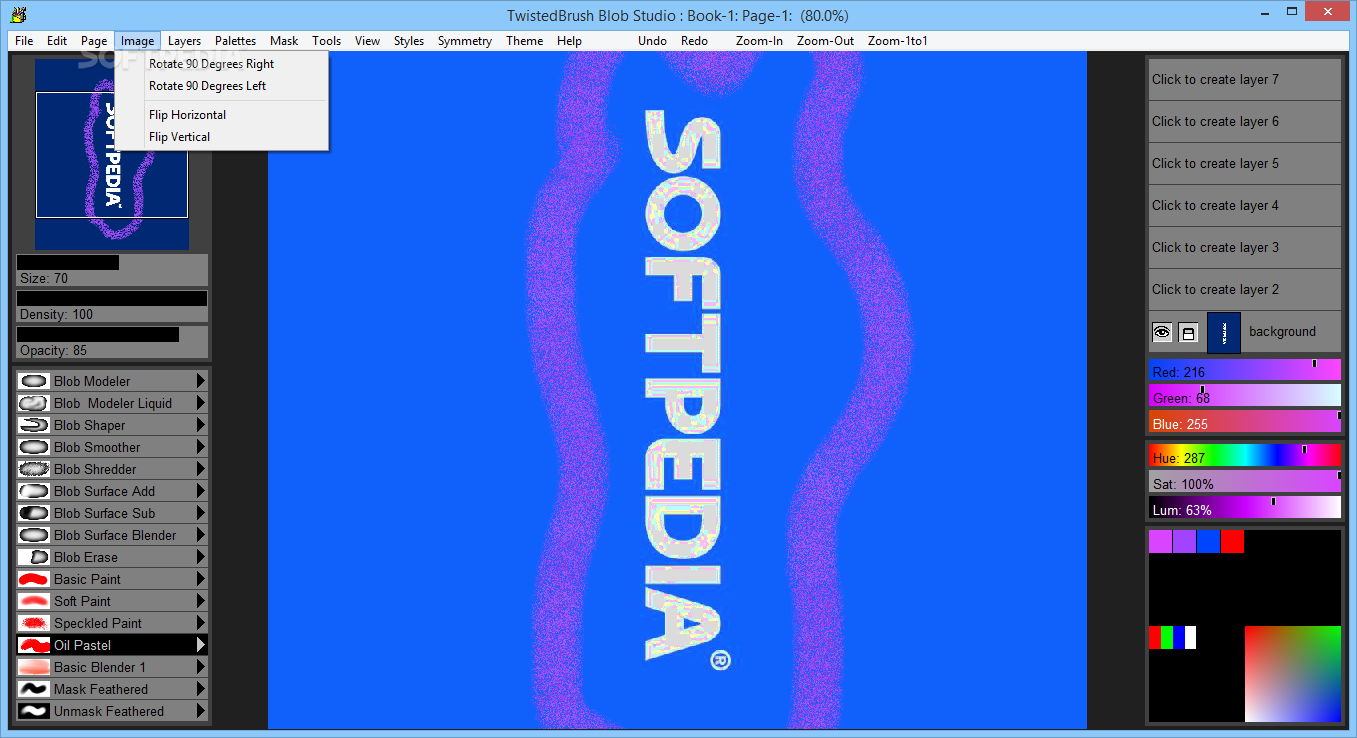Open Blob Erase brush submenu arrow

[x=201, y=557]
